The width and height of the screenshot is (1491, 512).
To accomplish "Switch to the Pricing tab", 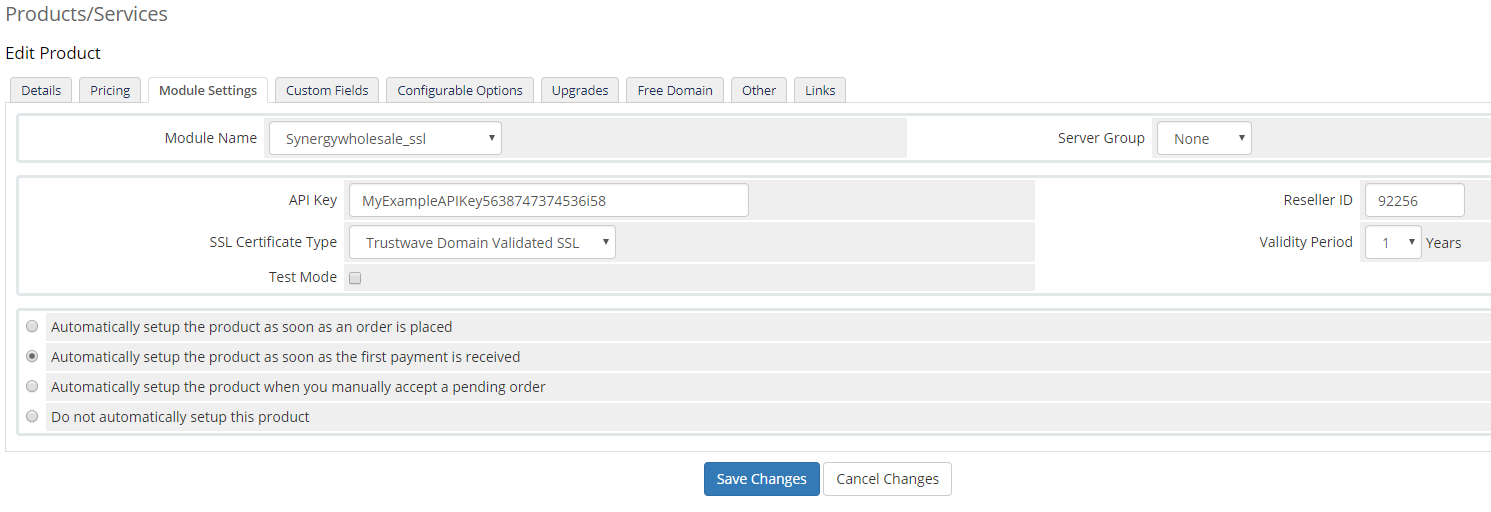I will point(110,90).
